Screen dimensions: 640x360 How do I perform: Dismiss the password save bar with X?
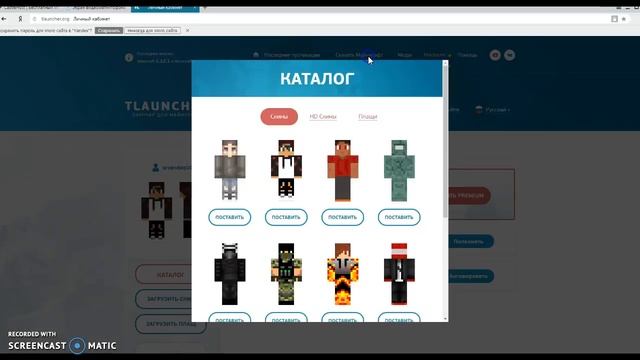[x=187, y=31]
